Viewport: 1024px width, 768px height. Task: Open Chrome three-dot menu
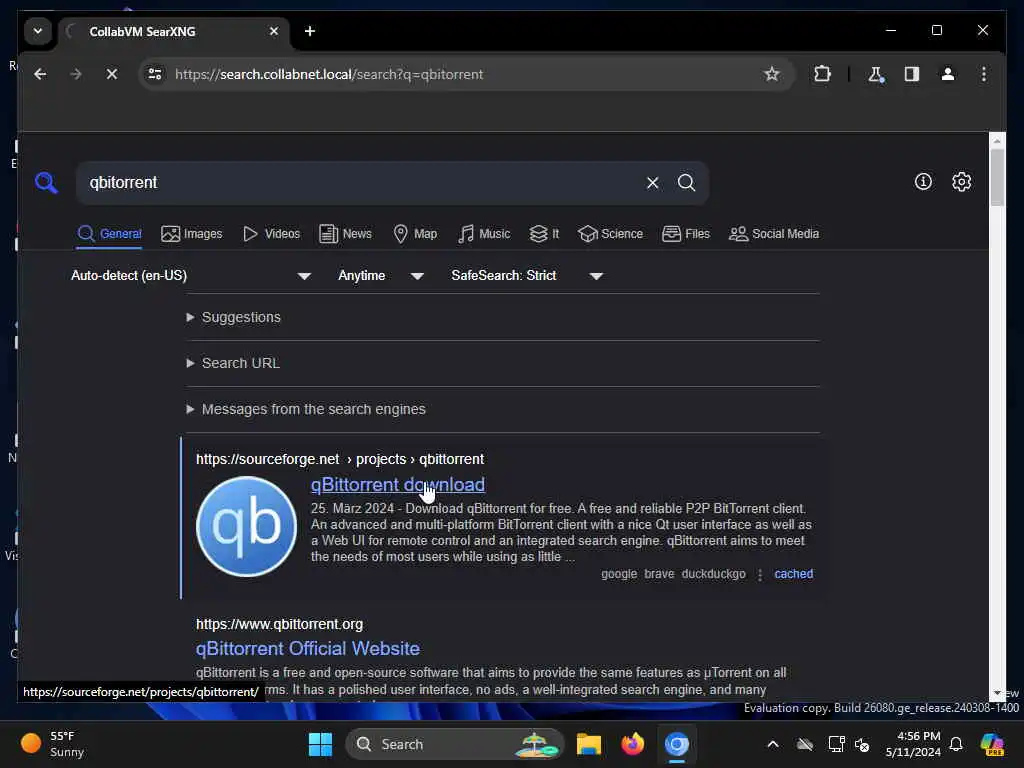(x=984, y=74)
